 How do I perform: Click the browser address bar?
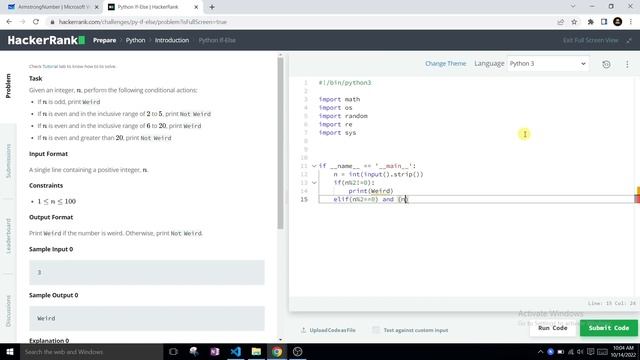pos(302,22)
